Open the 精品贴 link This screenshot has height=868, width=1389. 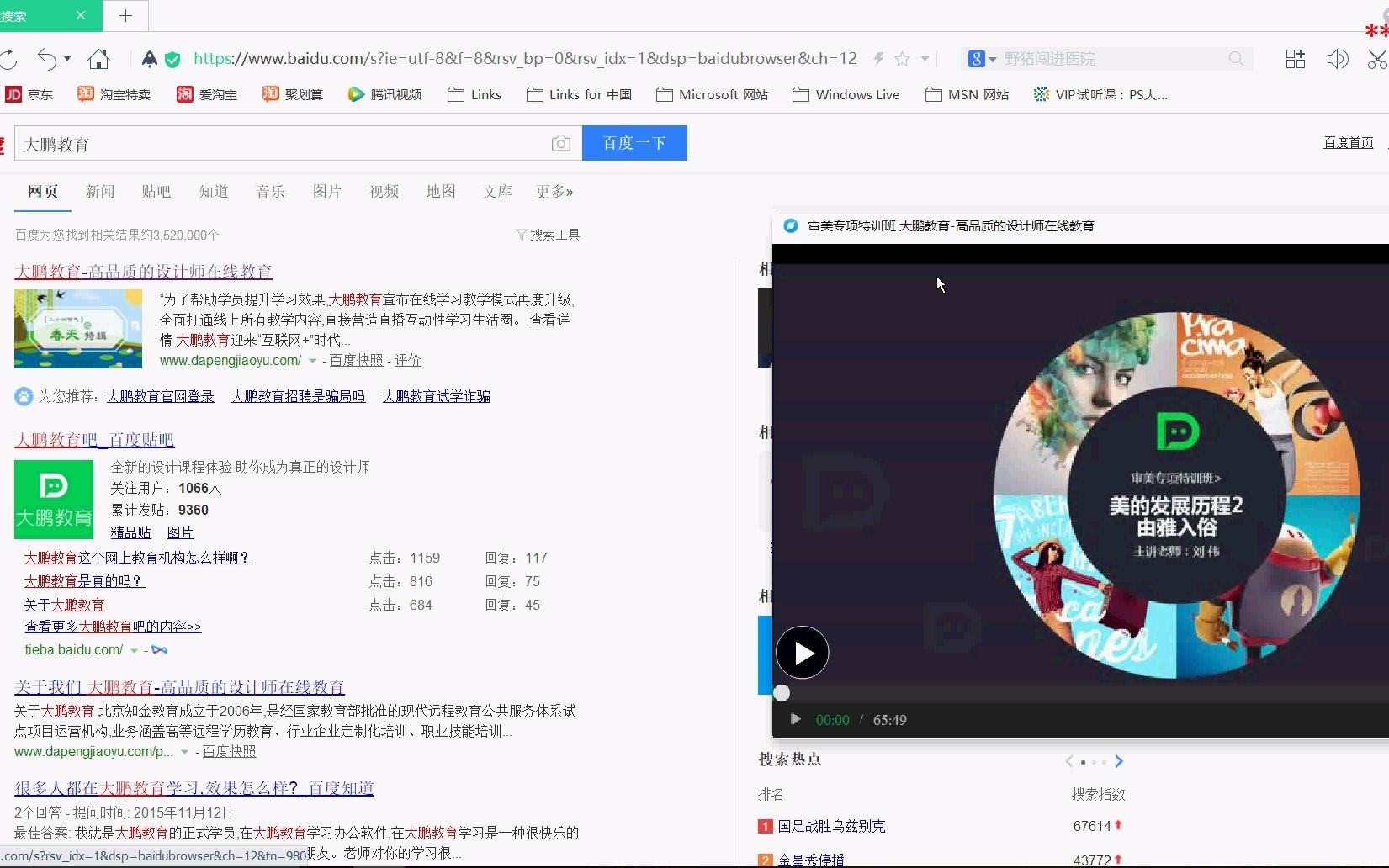(131, 532)
